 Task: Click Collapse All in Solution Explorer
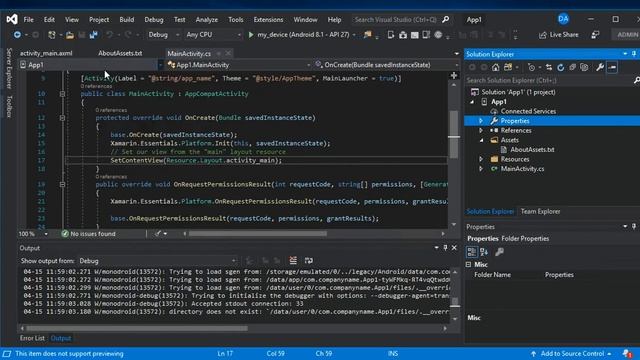(572, 67)
